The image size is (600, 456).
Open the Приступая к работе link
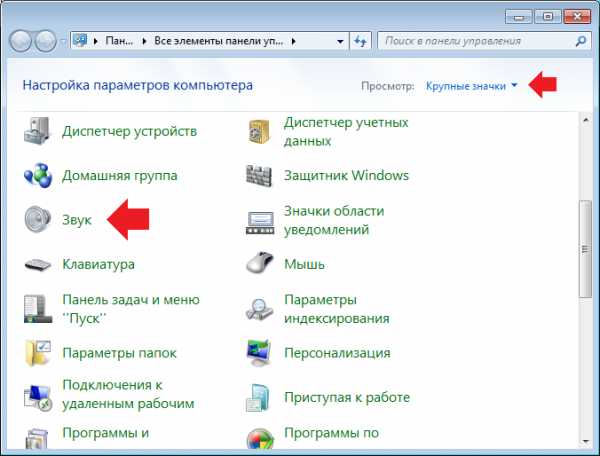(x=347, y=397)
